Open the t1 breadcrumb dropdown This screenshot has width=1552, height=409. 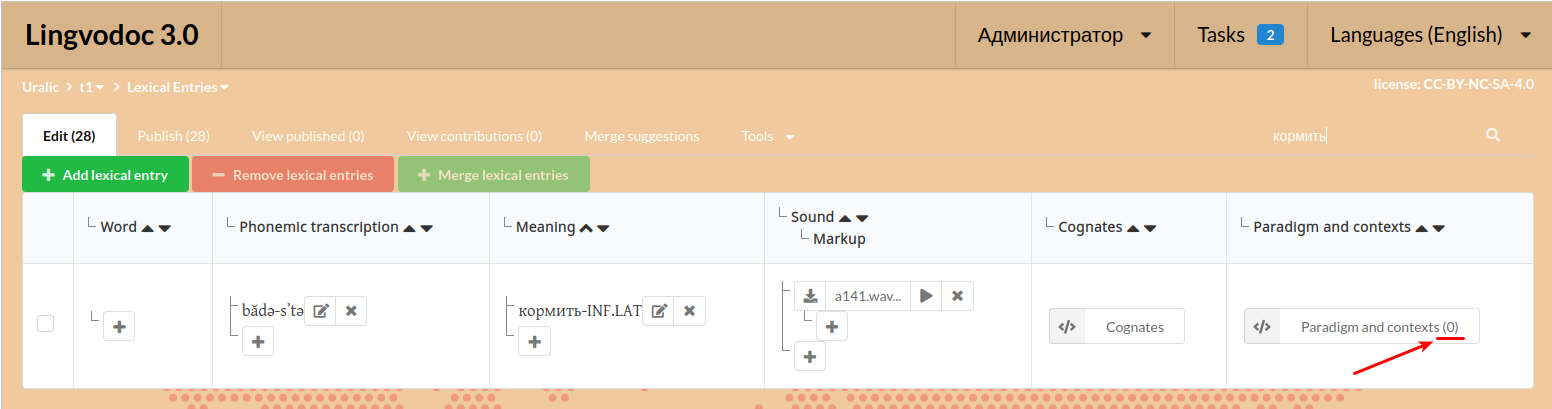point(92,87)
